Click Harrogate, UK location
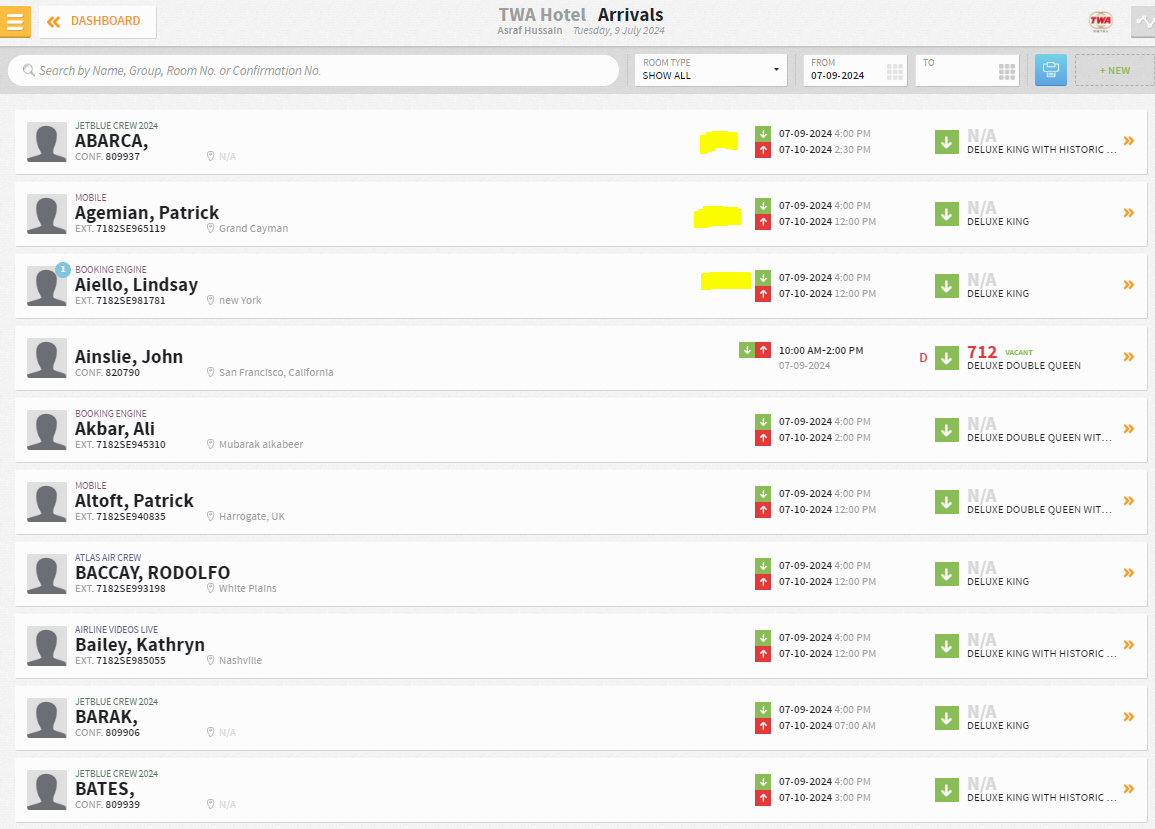 [252, 517]
